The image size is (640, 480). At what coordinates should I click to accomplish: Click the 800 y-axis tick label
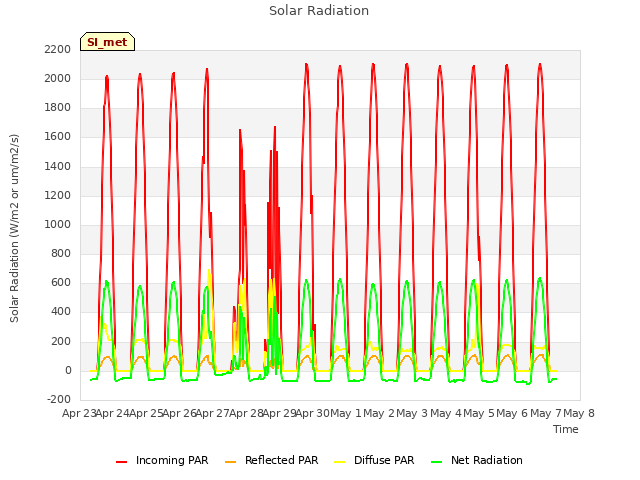(61, 253)
